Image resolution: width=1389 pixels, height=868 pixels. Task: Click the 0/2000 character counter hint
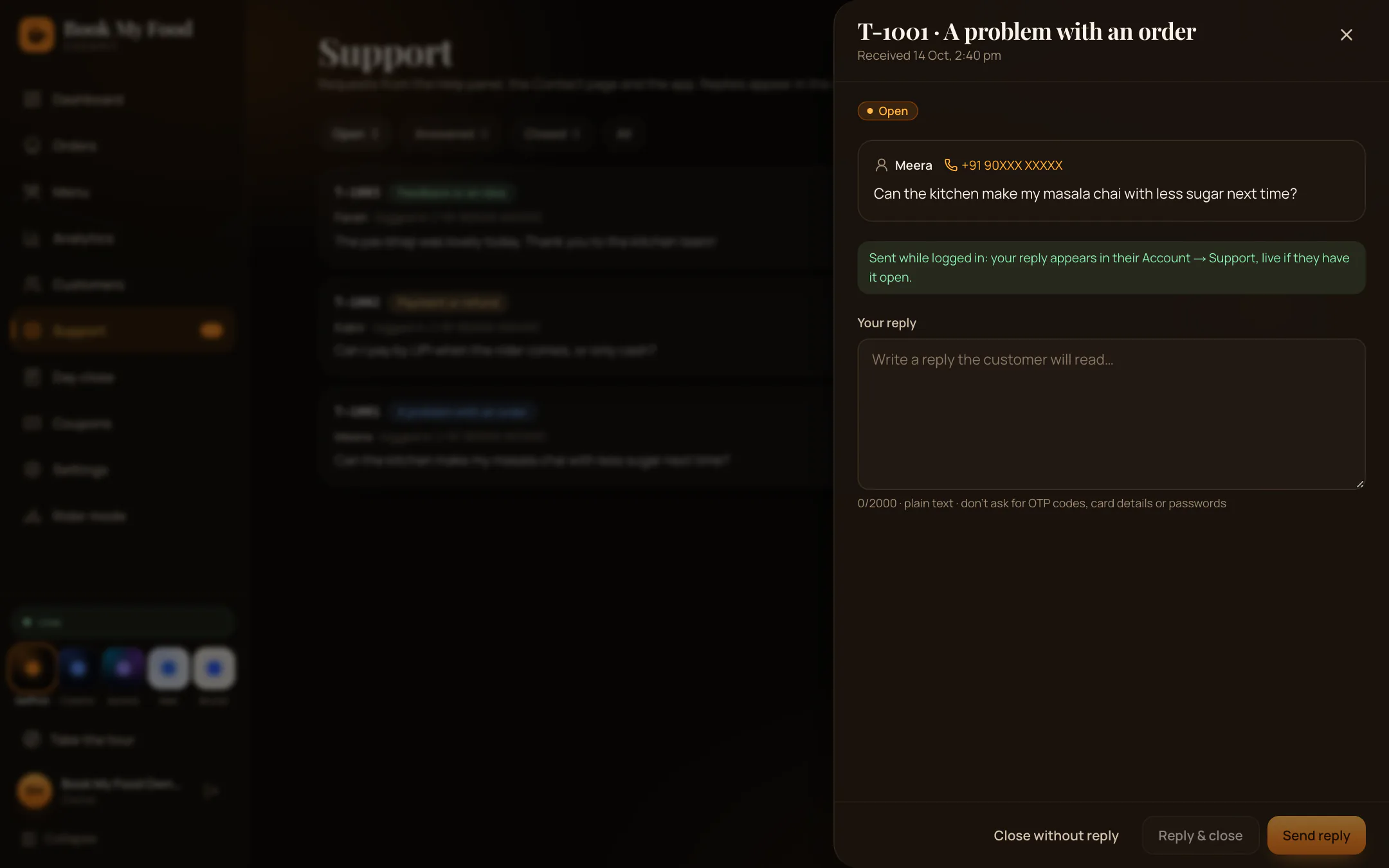1041,503
